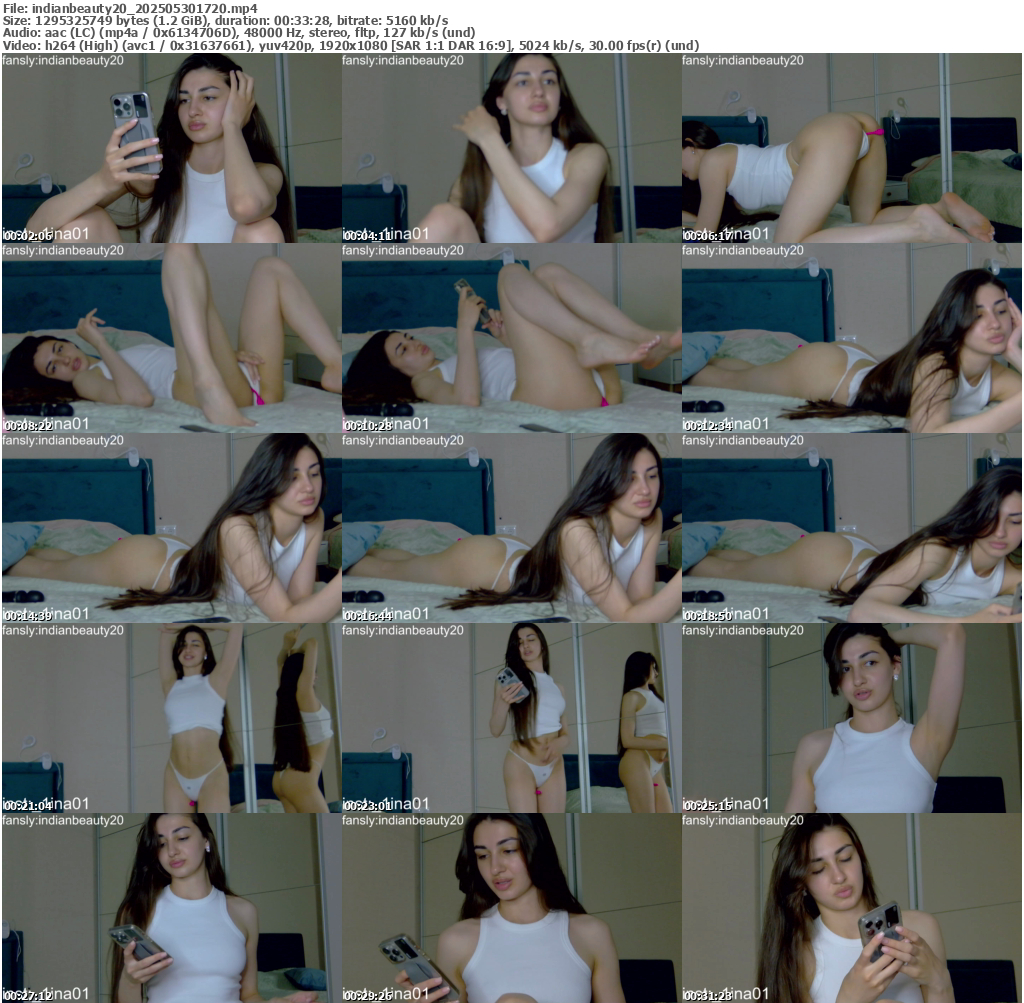Click the File name line in header

coord(130,8)
